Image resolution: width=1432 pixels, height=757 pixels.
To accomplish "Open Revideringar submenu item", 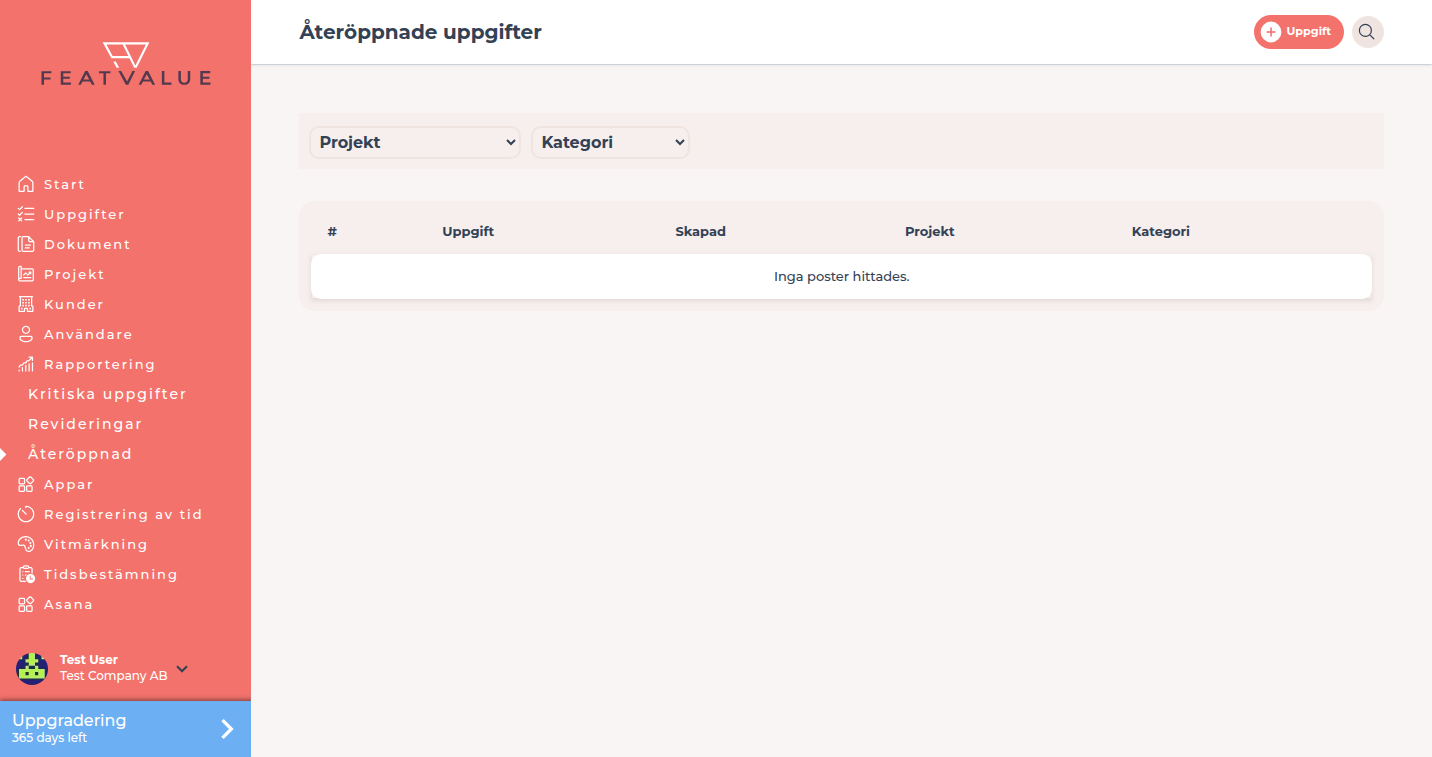I will (85, 424).
